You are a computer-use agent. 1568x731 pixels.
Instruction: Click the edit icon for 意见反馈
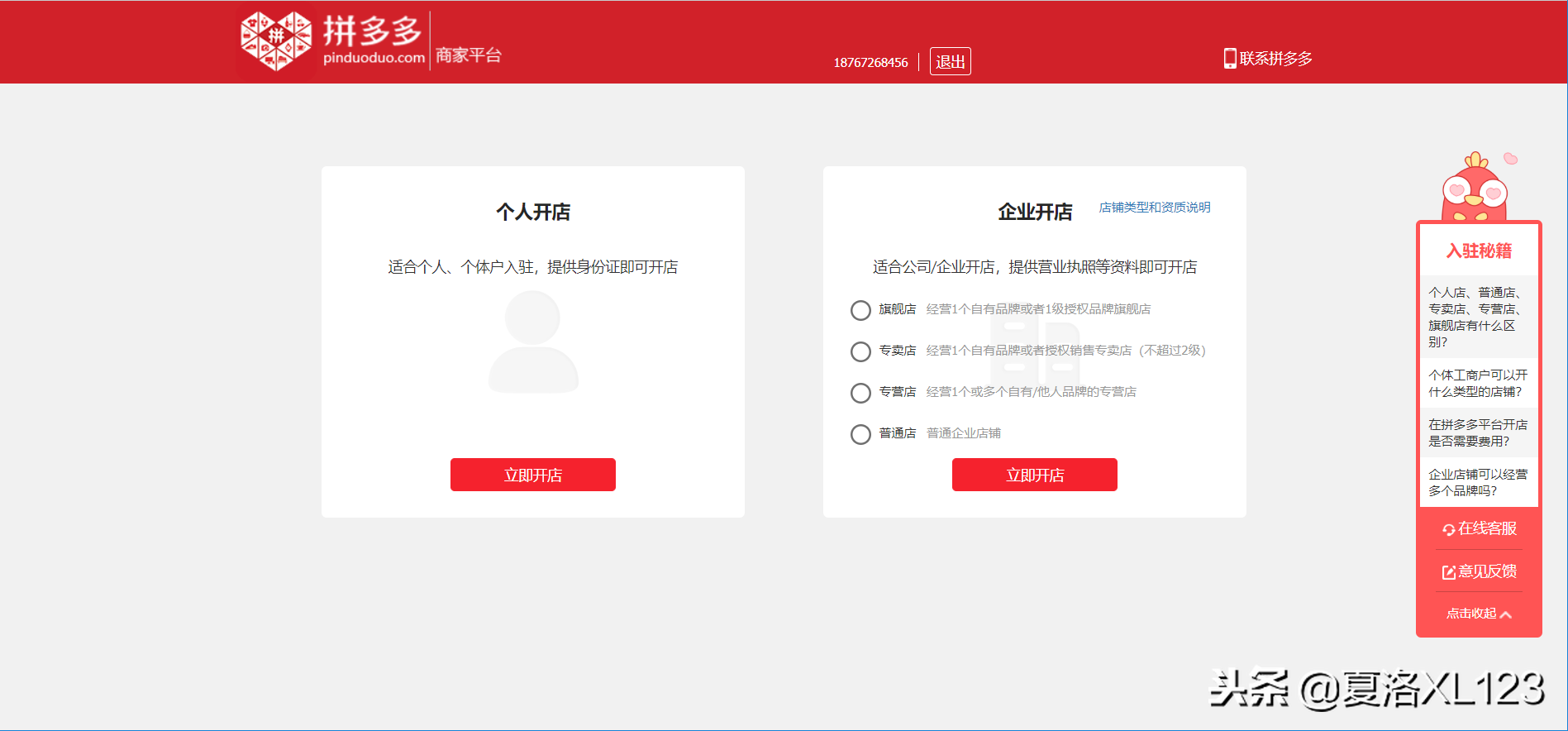pyautogui.click(x=1448, y=572)
